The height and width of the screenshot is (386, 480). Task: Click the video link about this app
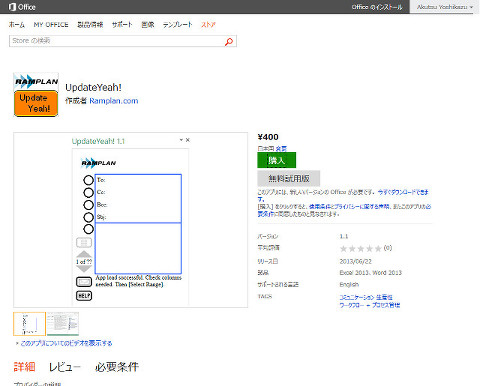66,343
